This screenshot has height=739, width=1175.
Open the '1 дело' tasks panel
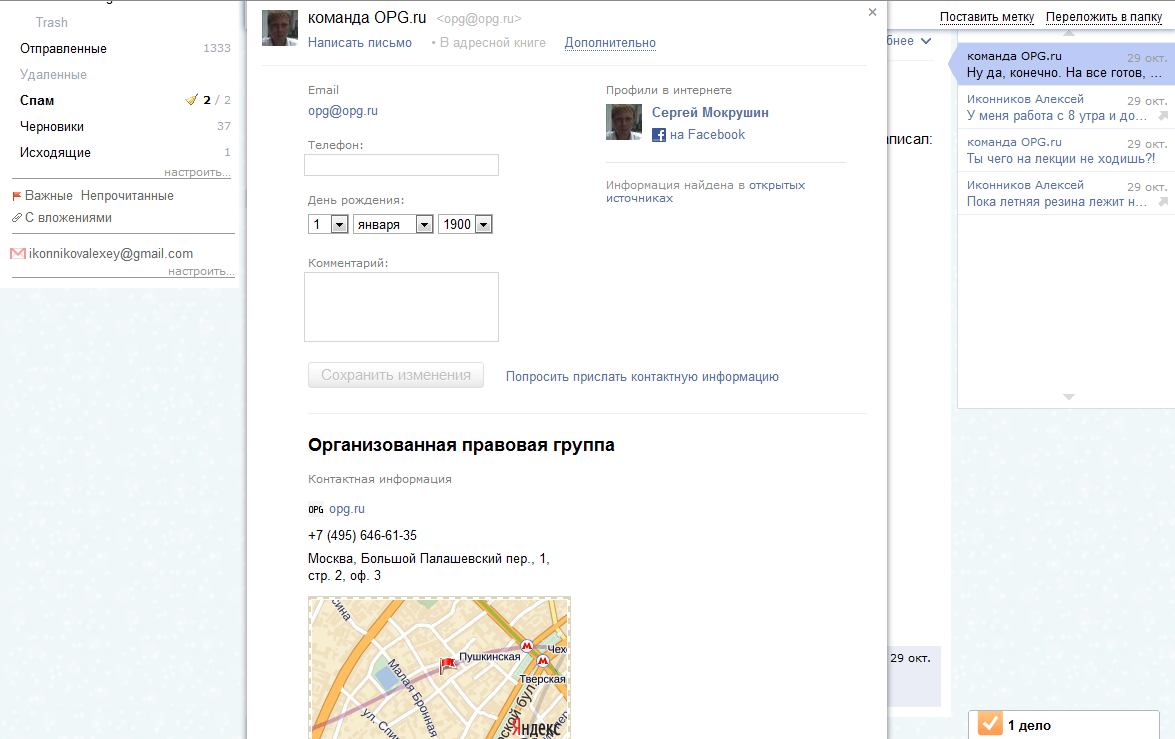coord(1064,725)
